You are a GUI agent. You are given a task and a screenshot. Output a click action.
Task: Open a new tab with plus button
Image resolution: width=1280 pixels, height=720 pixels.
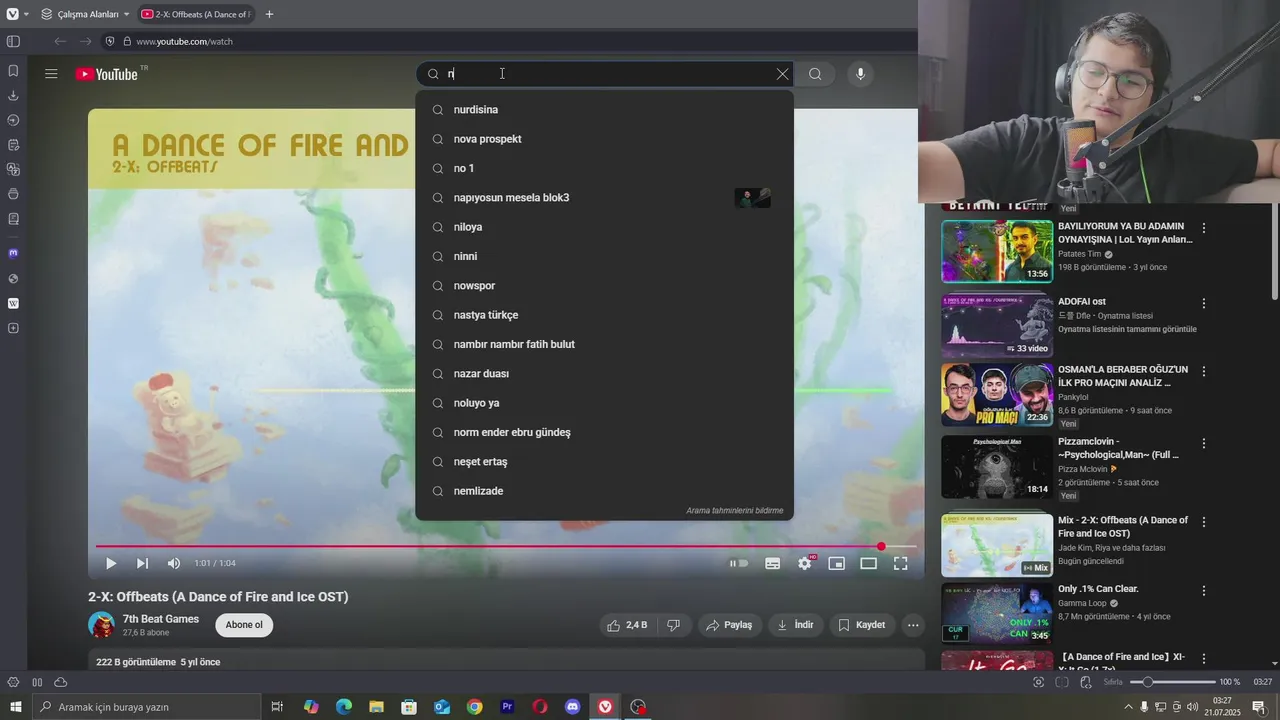point(269,14)
